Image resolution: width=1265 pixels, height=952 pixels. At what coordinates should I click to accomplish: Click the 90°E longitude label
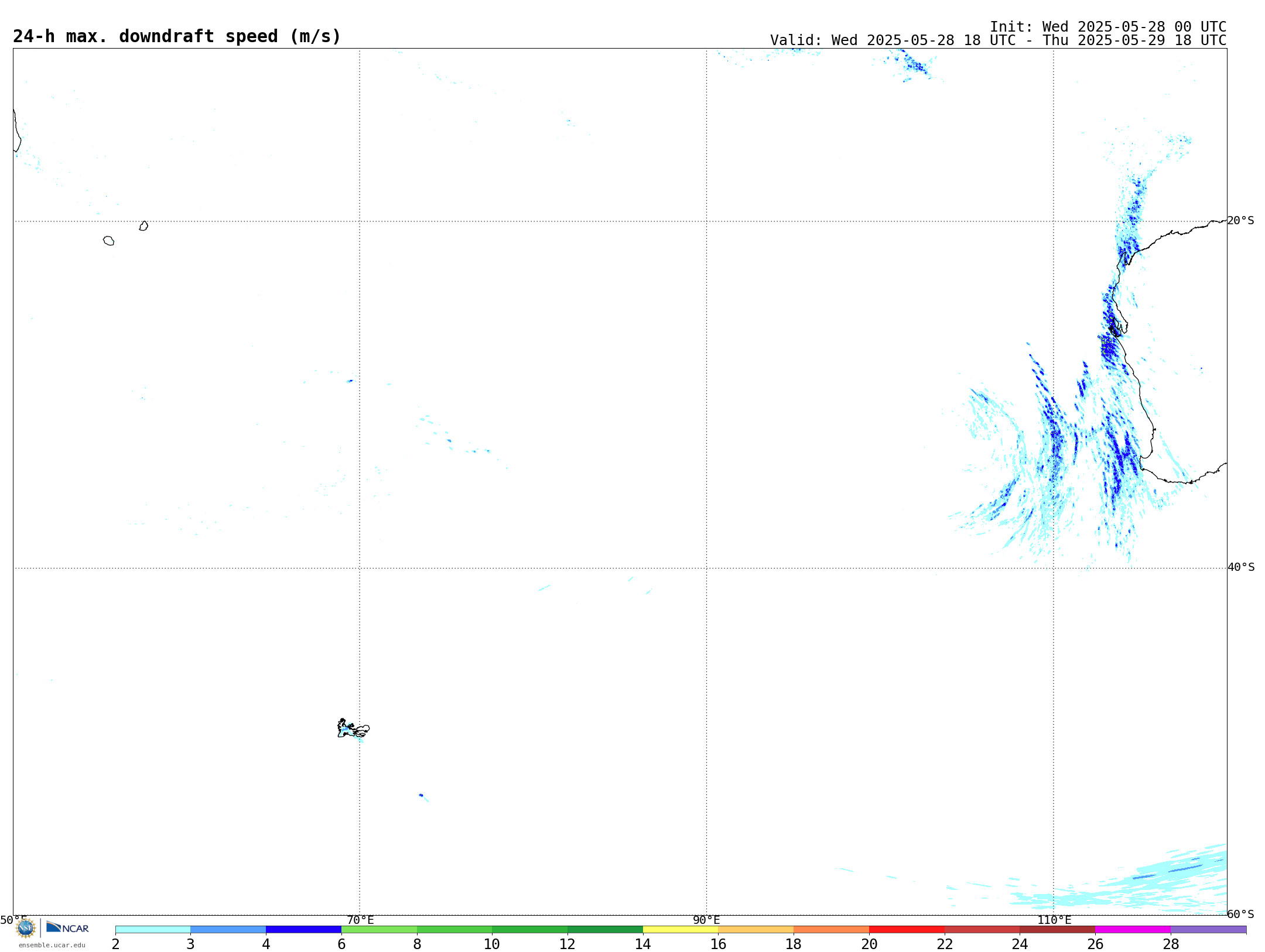coord(706,920)
